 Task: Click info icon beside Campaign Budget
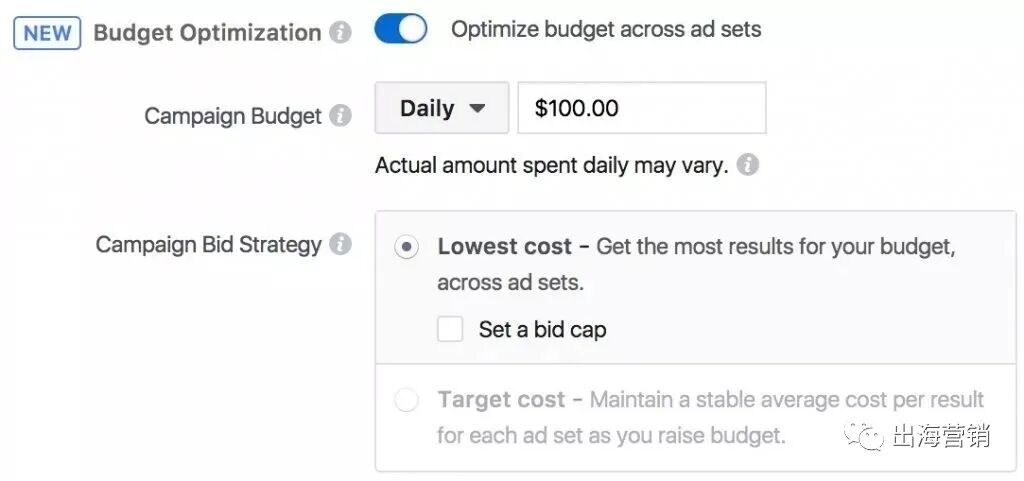(x=341, y=116)
